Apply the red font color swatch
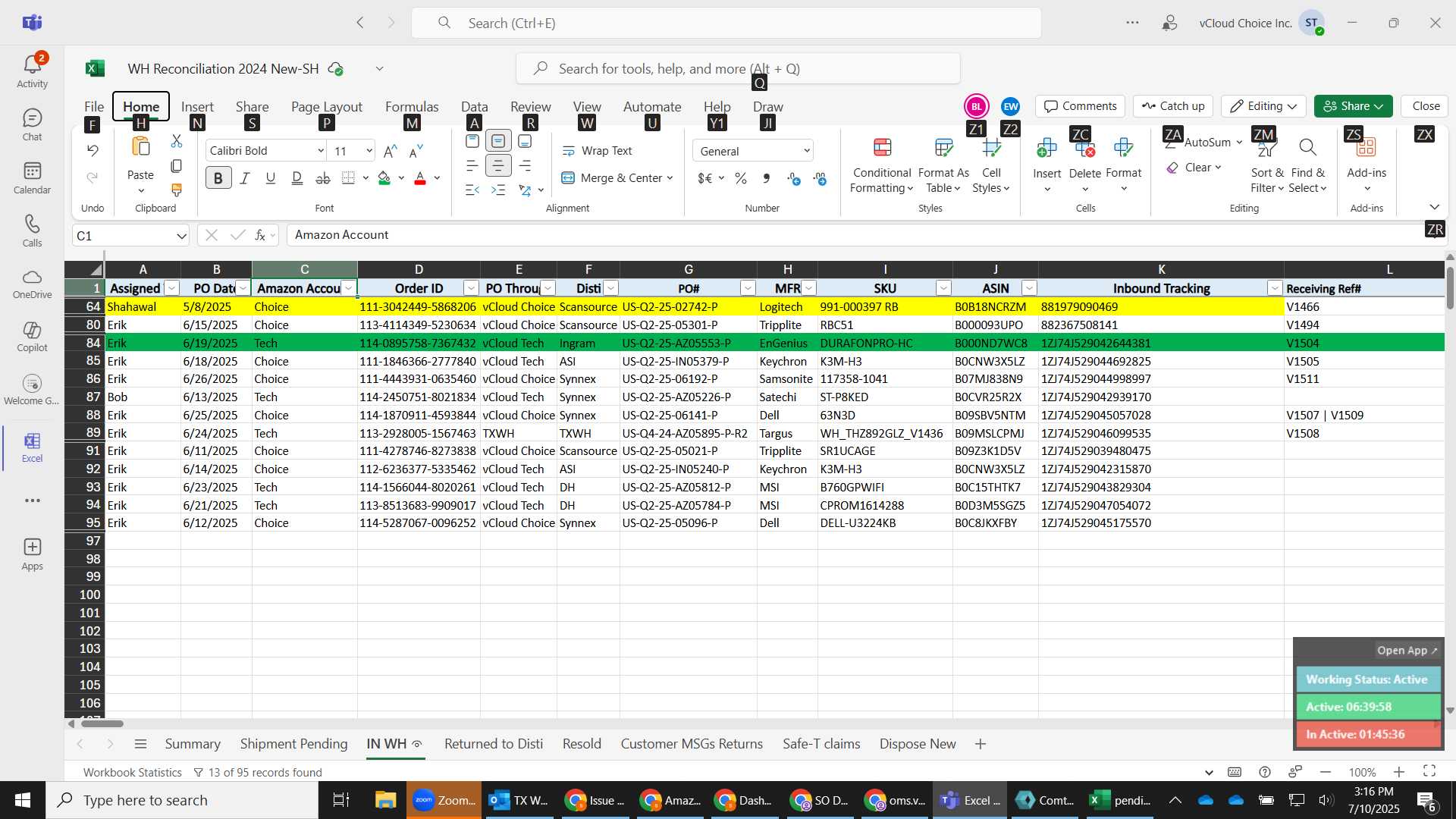1456x819 pixels. tap(420, 178)
